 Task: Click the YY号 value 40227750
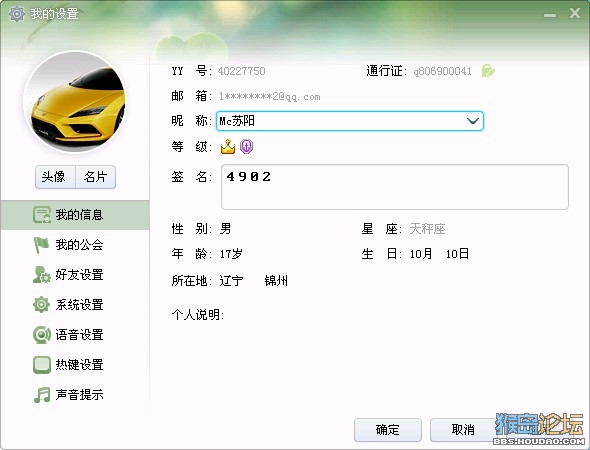click(x=242, y=71)
